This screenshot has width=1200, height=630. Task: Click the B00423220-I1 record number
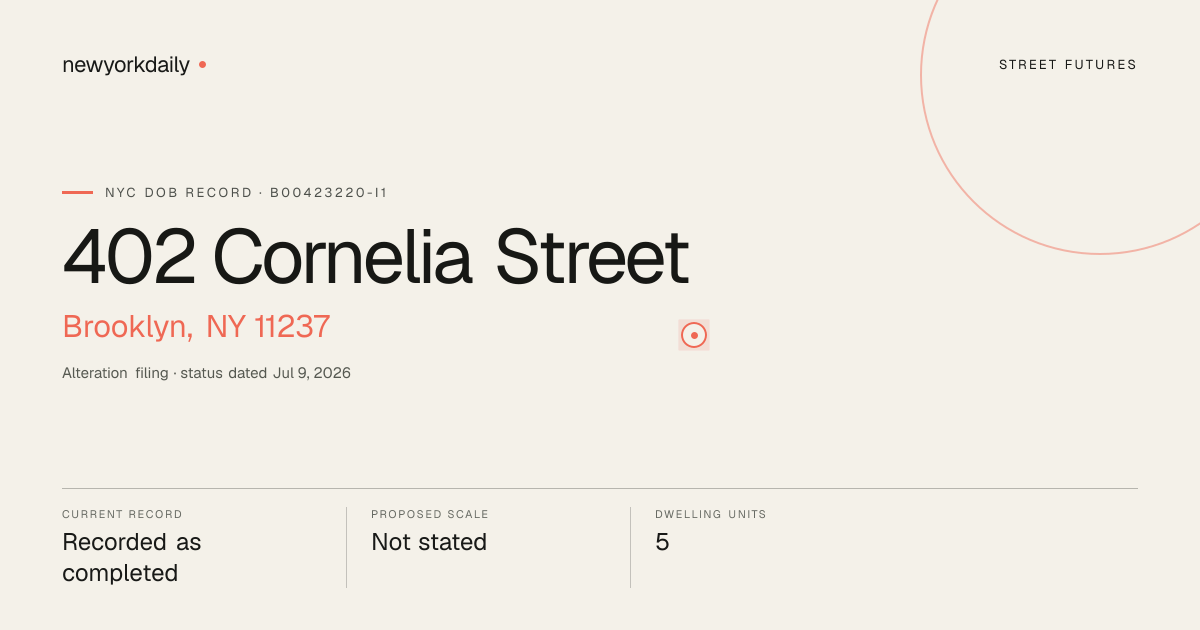pyautogui.click(x=329, y=192)
